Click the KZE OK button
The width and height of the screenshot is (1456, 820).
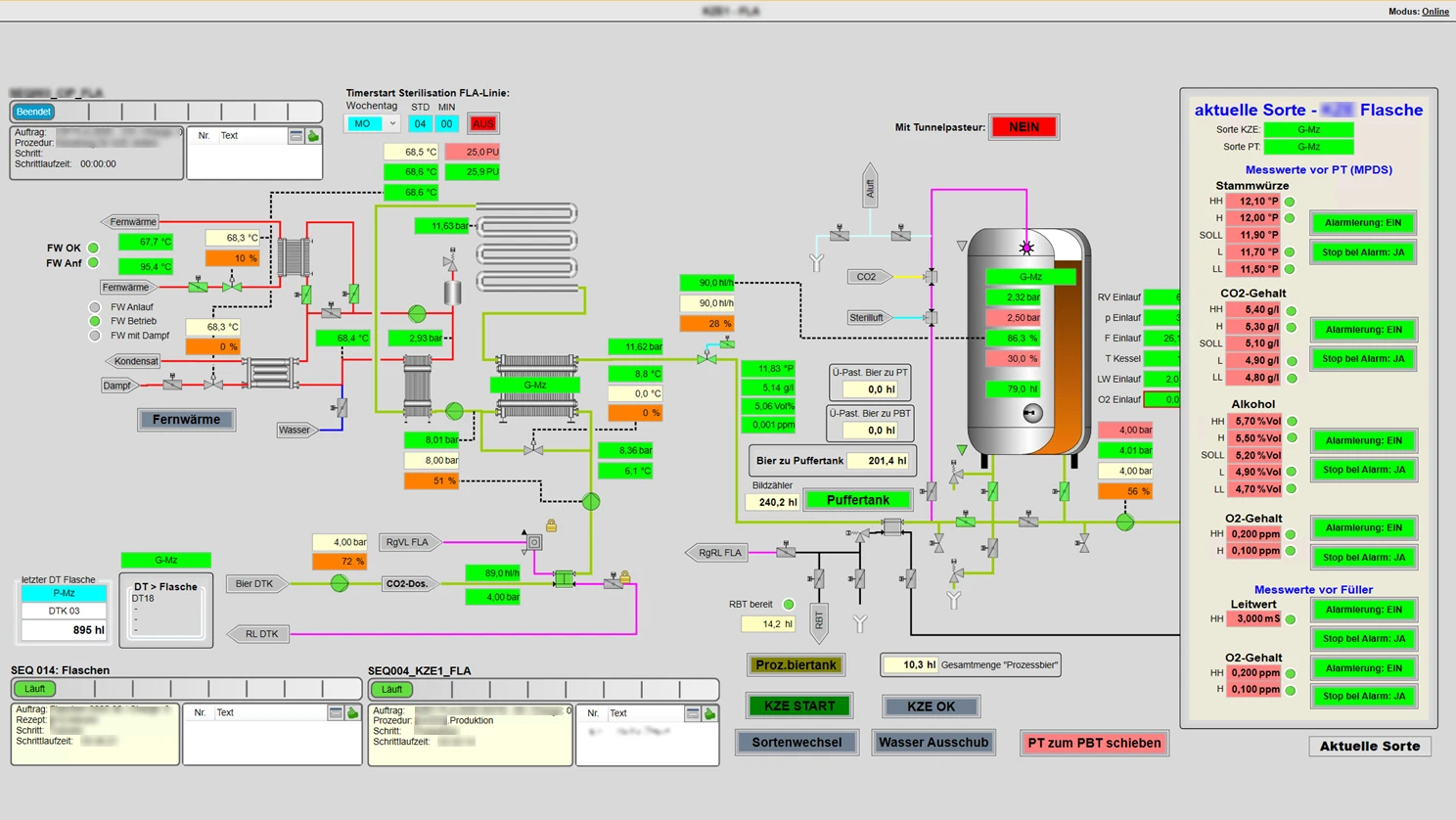[x=931, y=706]
